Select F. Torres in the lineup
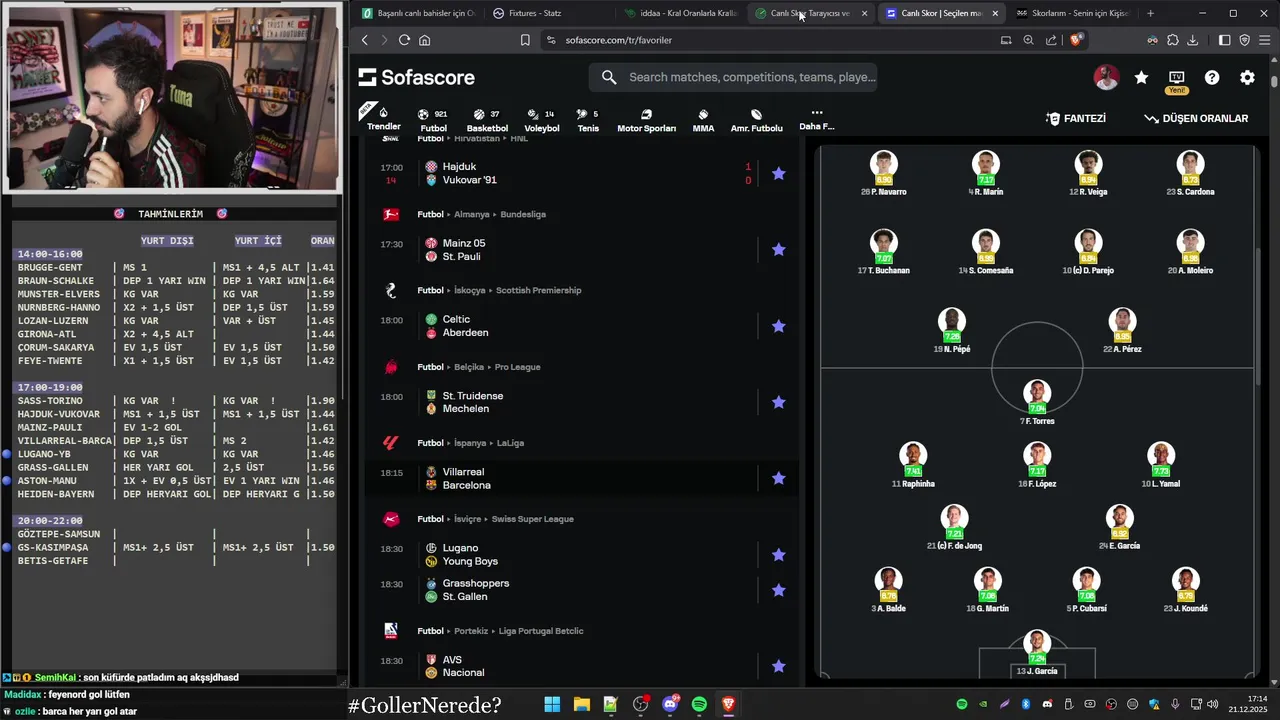 pyautogui.click(x=1037, y=403)
